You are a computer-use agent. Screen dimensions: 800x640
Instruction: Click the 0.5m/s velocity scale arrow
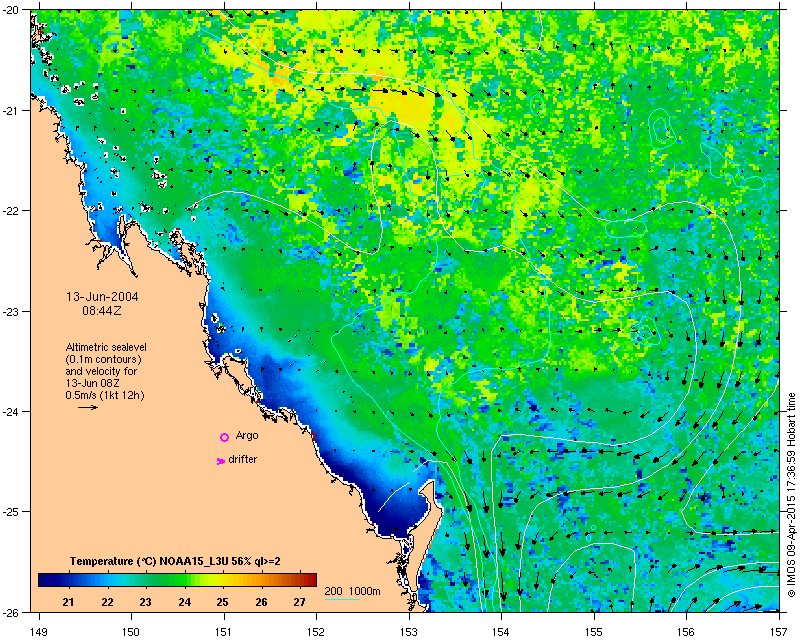click(88, 407)
